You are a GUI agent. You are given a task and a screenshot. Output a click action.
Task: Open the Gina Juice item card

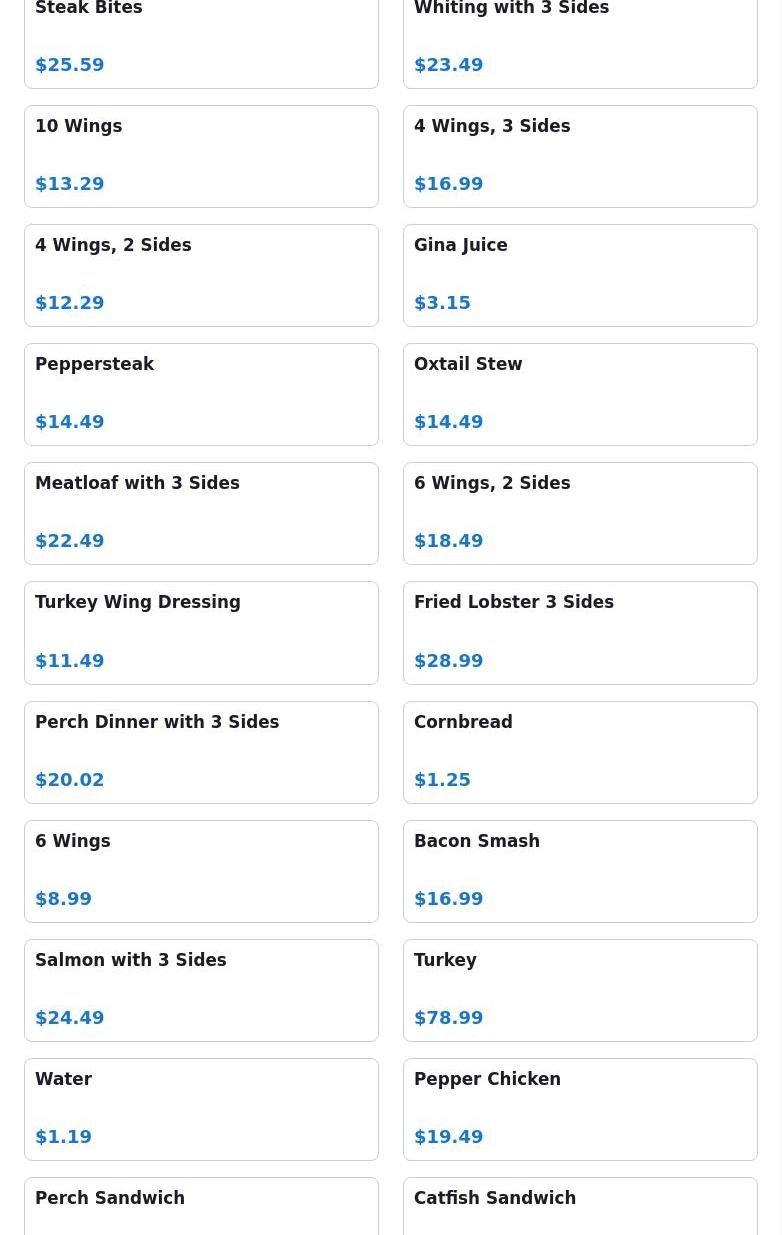point(580,275)
